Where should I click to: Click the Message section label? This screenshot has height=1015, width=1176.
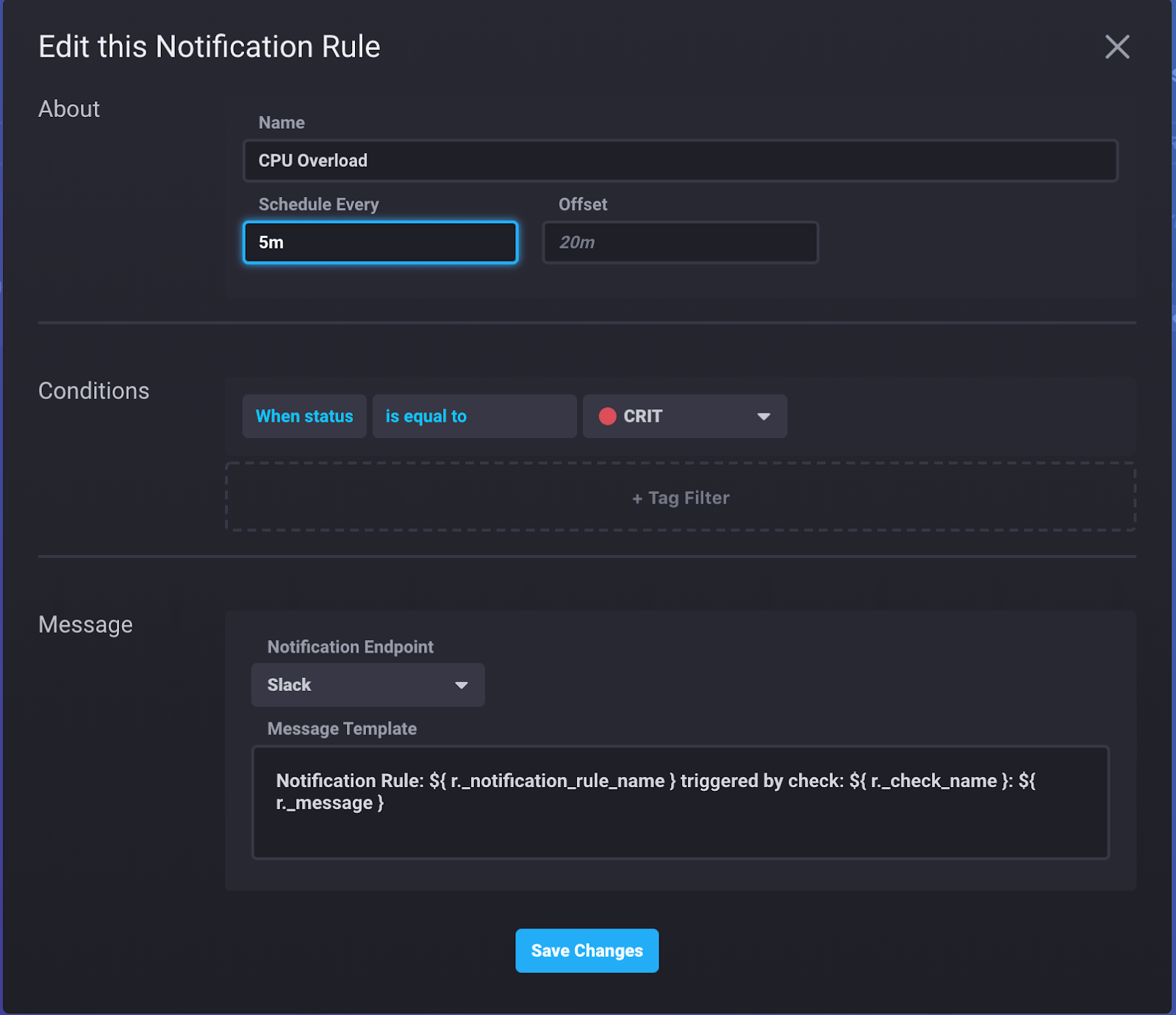tap(85, 625)
